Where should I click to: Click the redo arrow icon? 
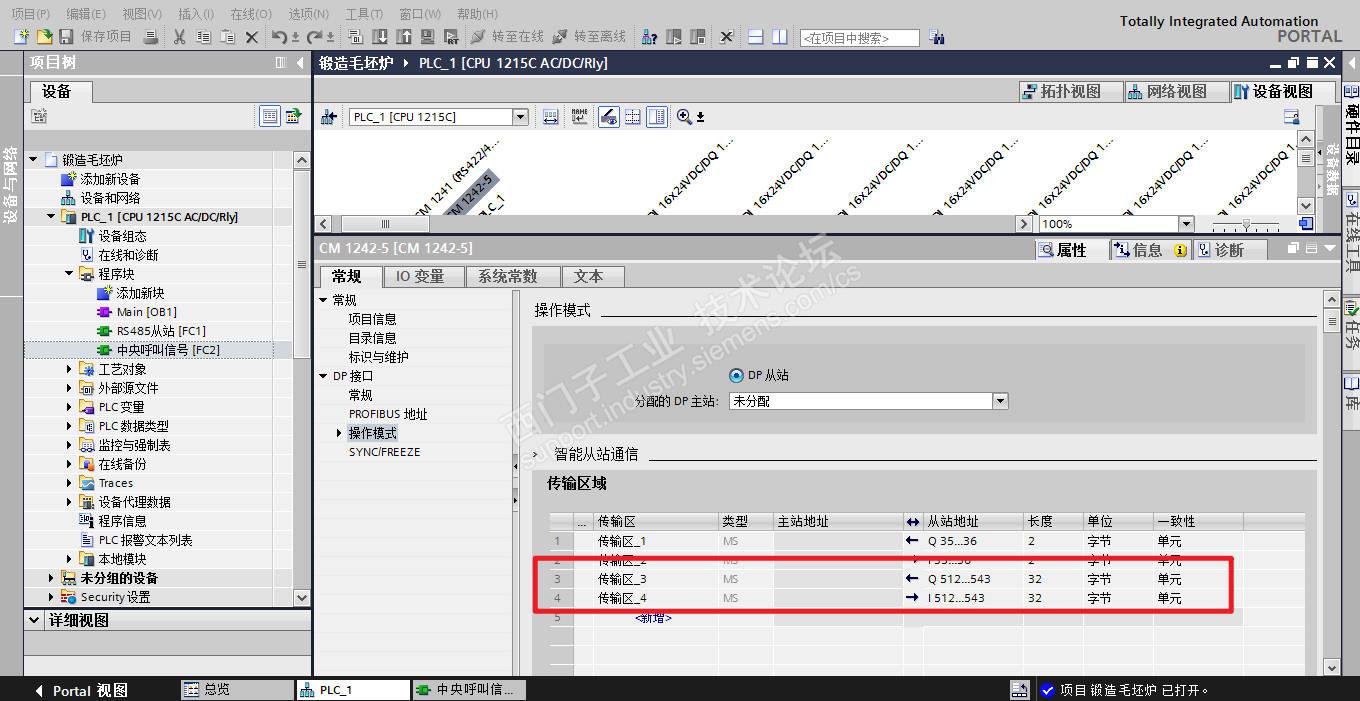click(x=315, y=36)
